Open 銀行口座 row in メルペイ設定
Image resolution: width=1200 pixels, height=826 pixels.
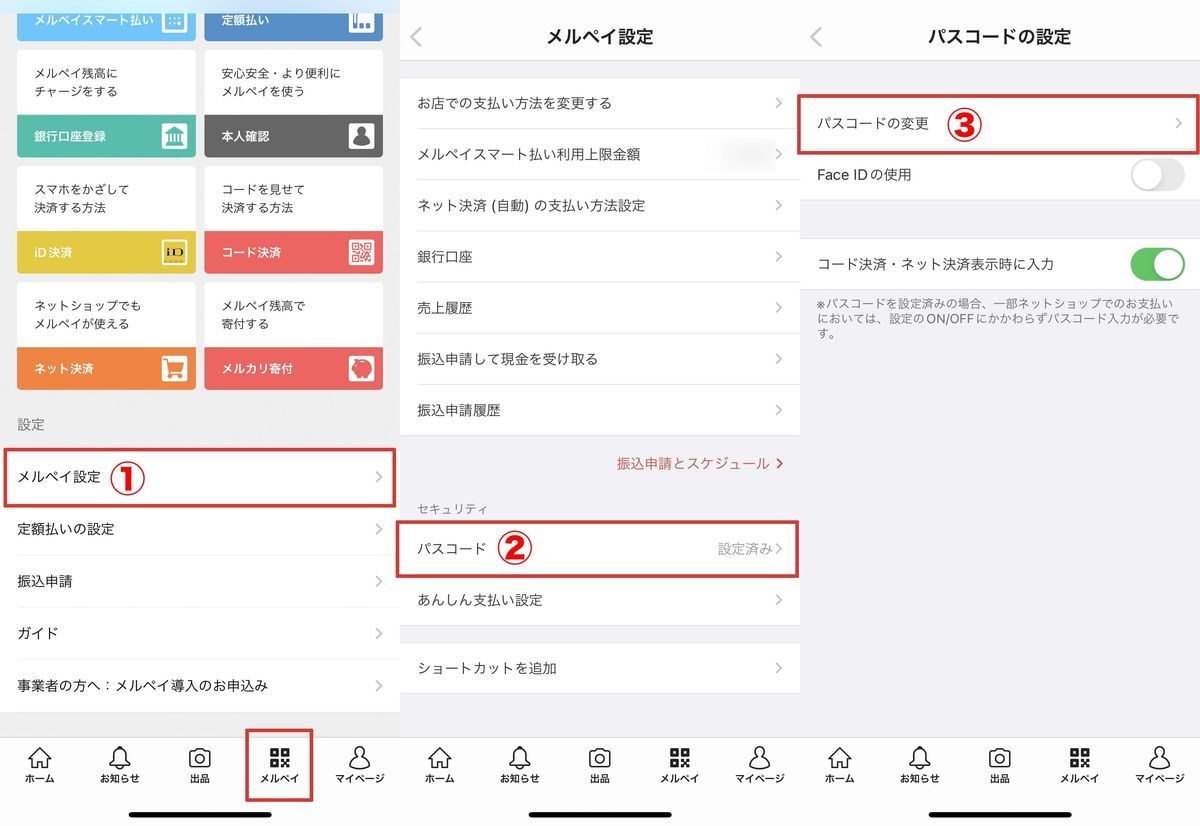600,257
